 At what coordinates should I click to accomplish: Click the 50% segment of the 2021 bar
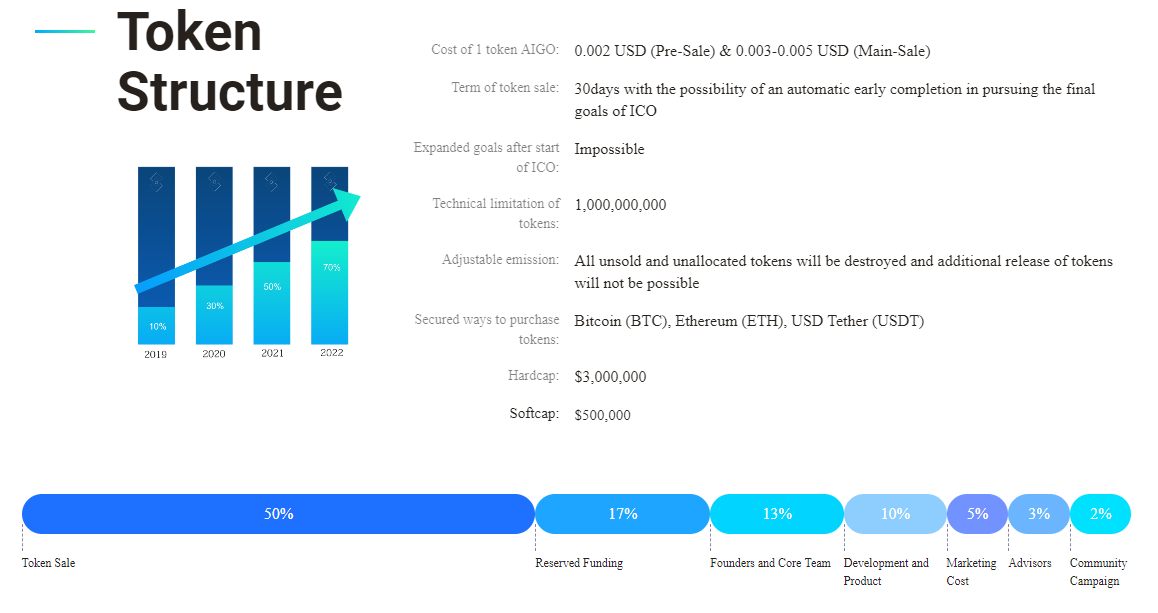click(x=271, y=302)
